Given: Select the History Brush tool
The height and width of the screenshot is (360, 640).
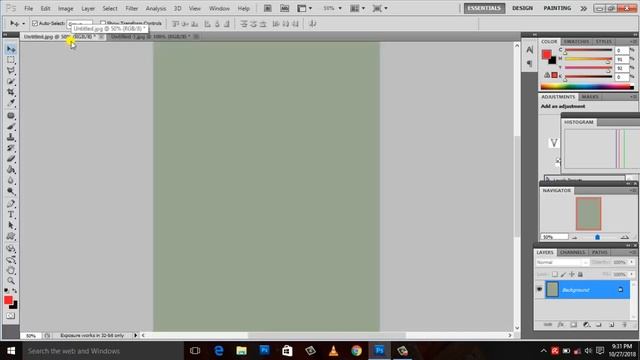Looking at the screenshot, I should [x=11, y=148].
